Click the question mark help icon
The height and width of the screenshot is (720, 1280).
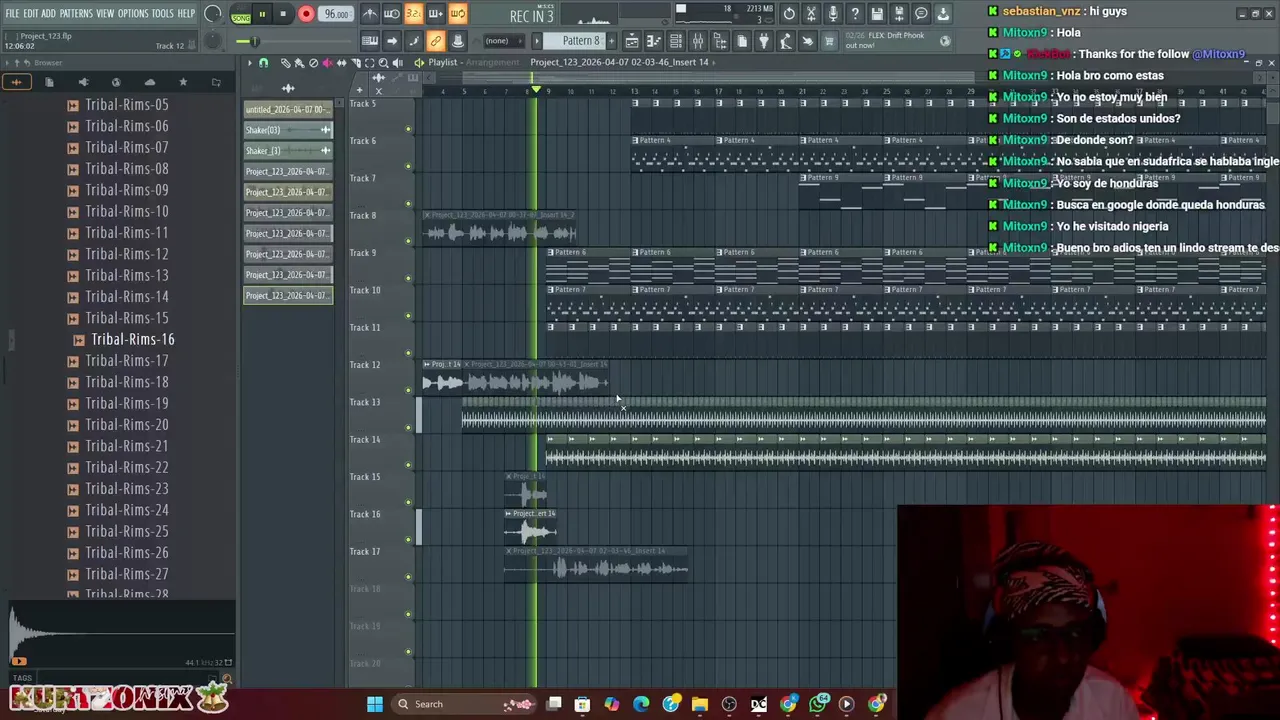(855, 14)
